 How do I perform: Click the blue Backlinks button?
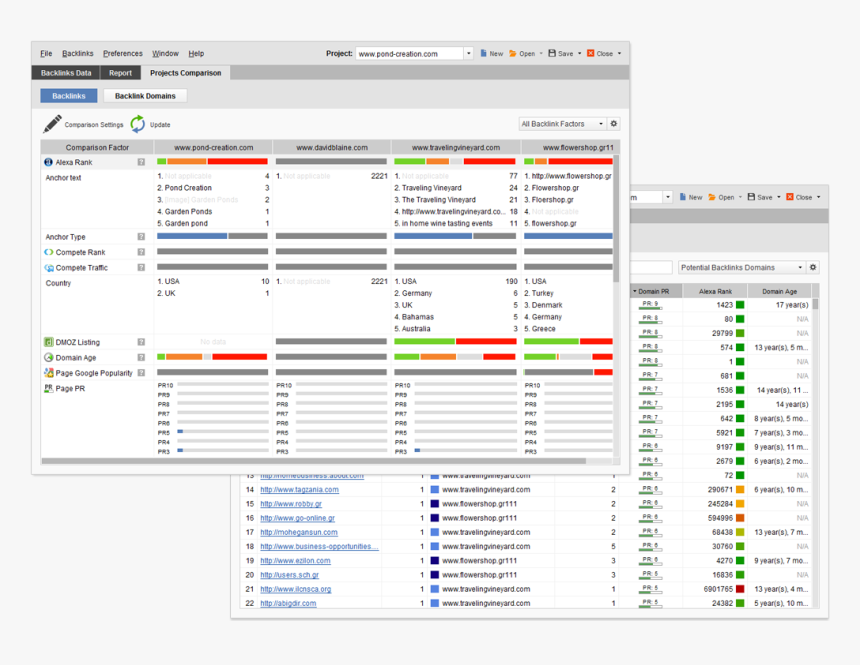pos(69,95)
